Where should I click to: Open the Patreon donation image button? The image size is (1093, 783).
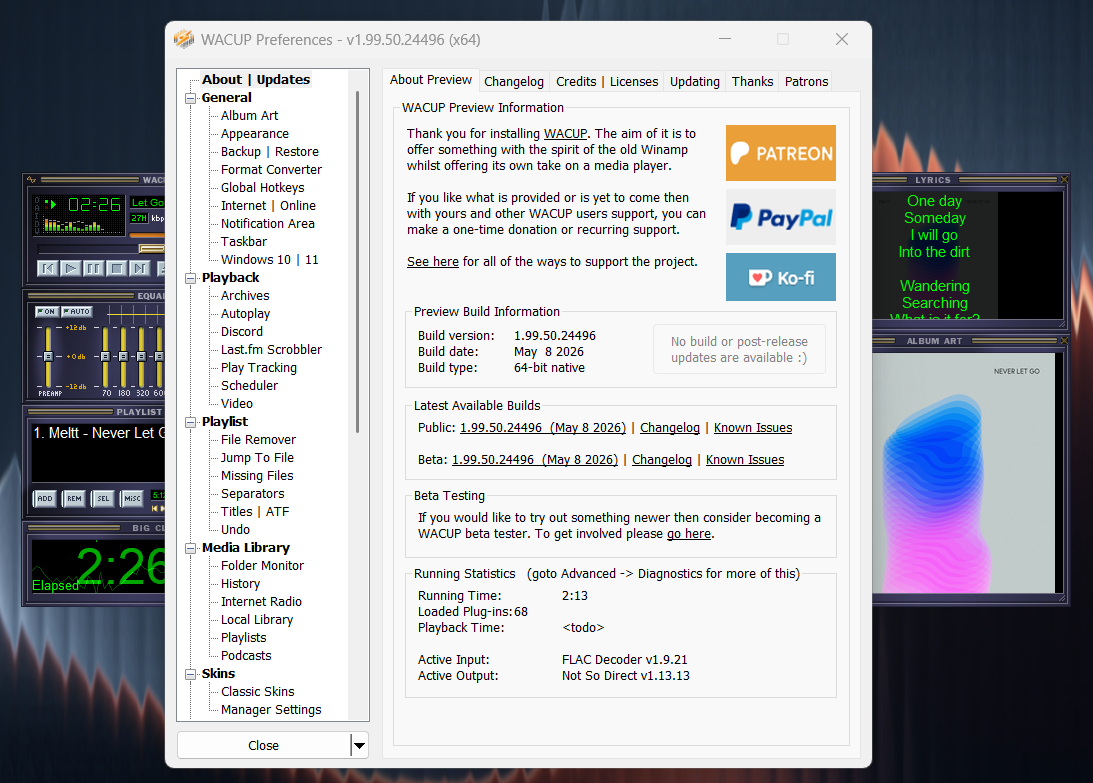781,153
